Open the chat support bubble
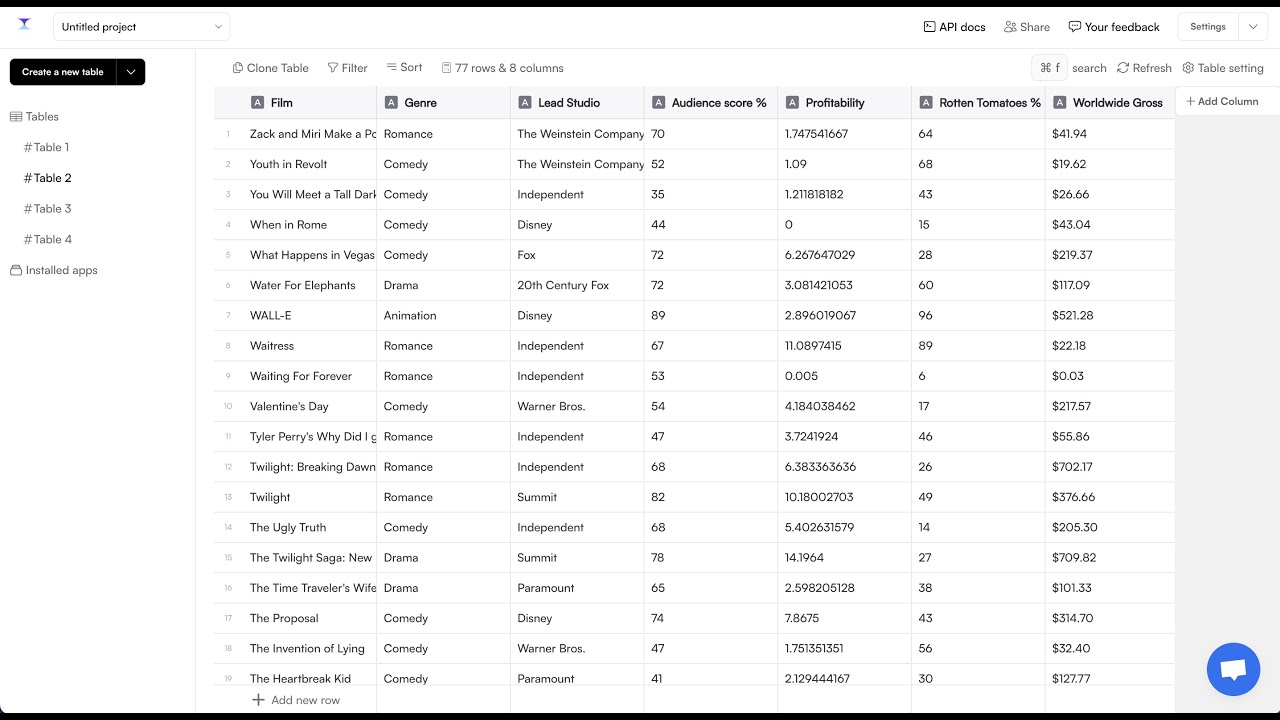Viewport: 1280px width, 720px height. pos(1233,669)
